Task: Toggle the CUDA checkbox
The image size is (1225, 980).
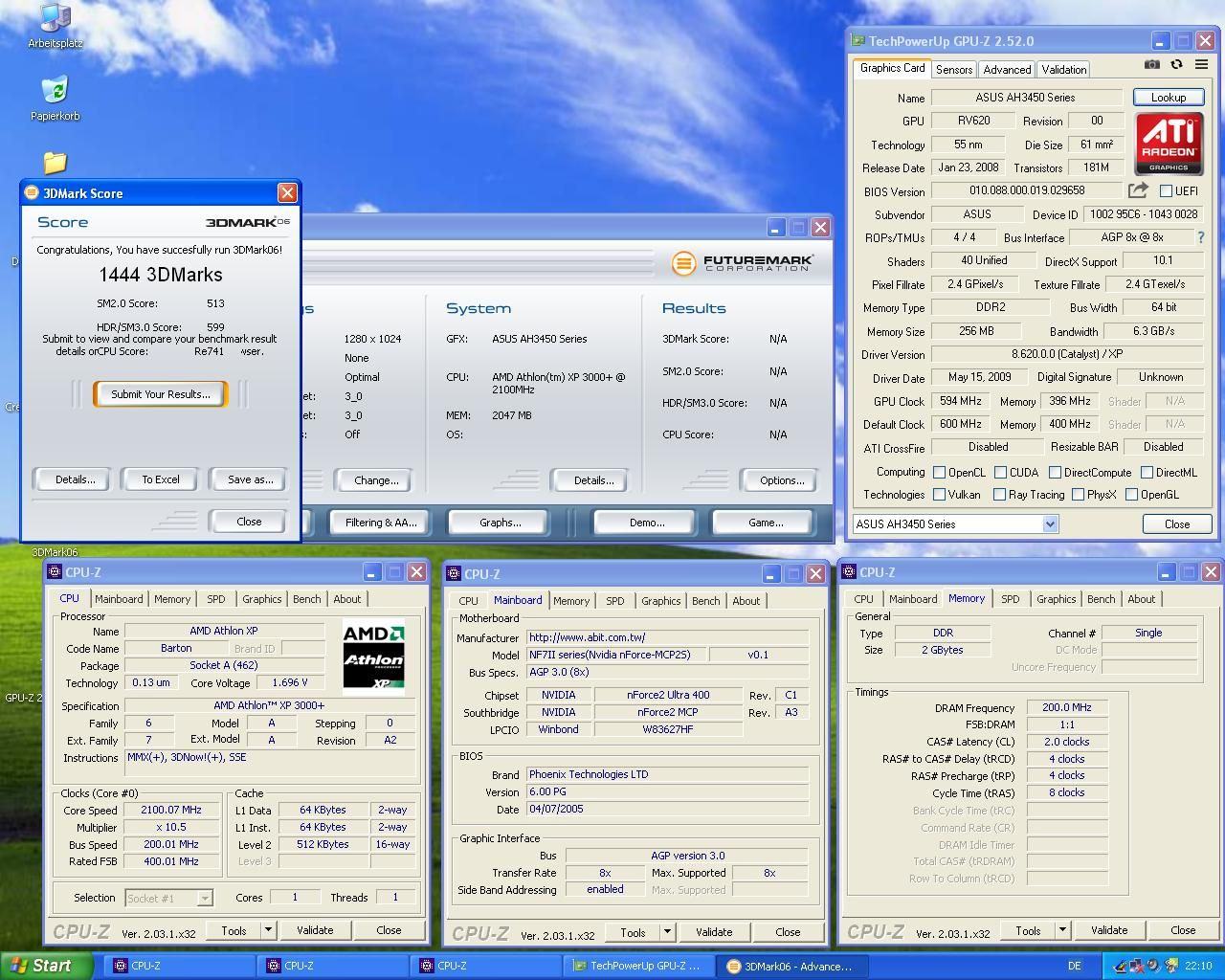Action: (1000, 472)
